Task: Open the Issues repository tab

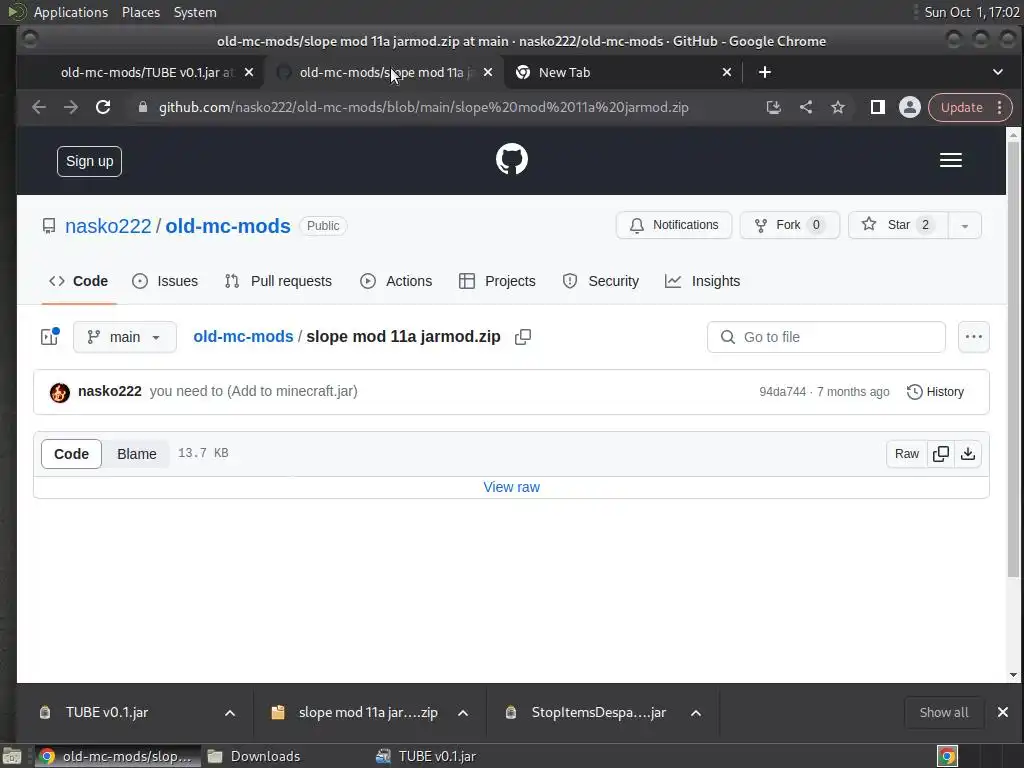Action: pos(165,281)
